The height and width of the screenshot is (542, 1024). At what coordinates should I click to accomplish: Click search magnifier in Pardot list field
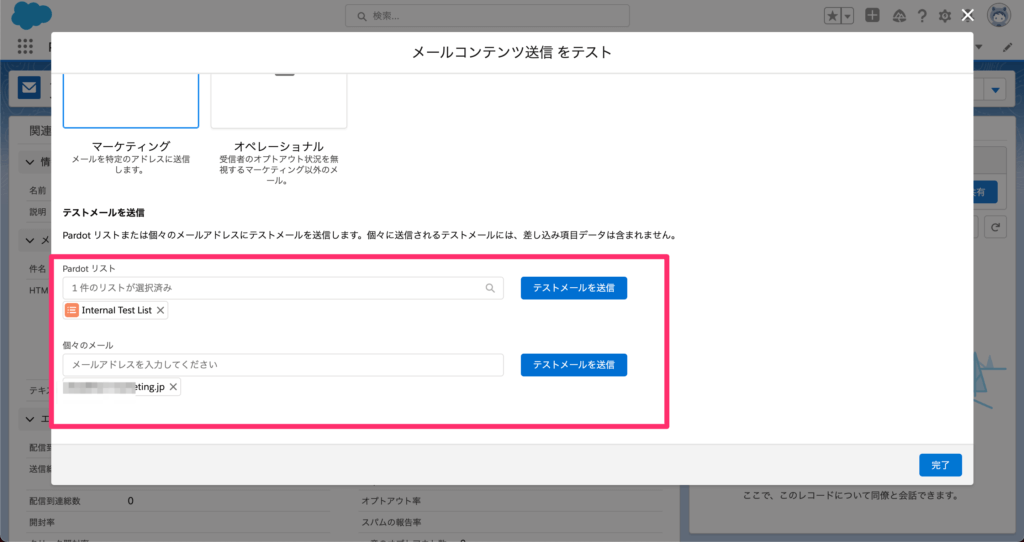(490, 288)
